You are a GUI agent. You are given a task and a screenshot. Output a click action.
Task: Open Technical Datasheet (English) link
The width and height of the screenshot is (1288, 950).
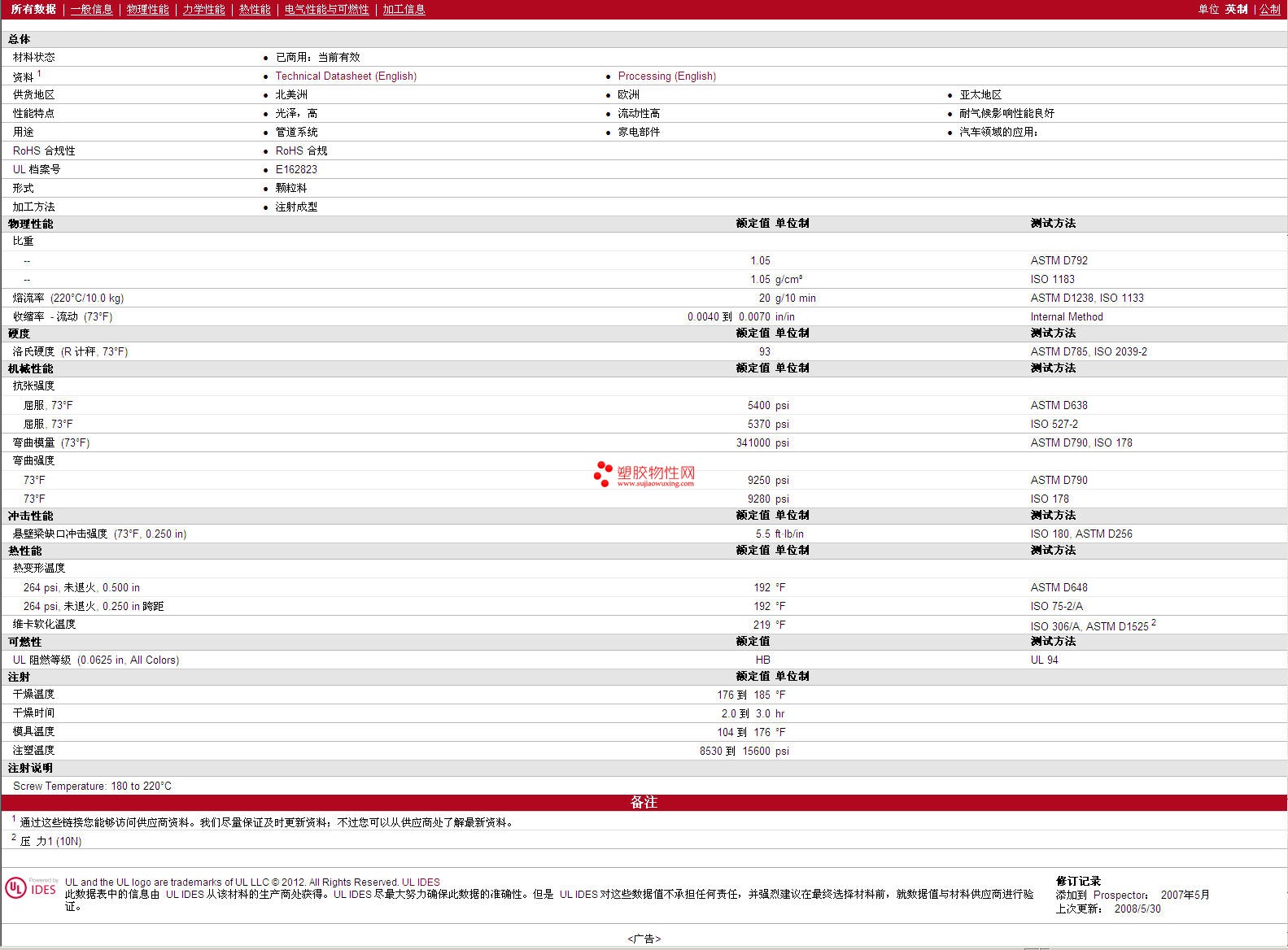point(346,76)
